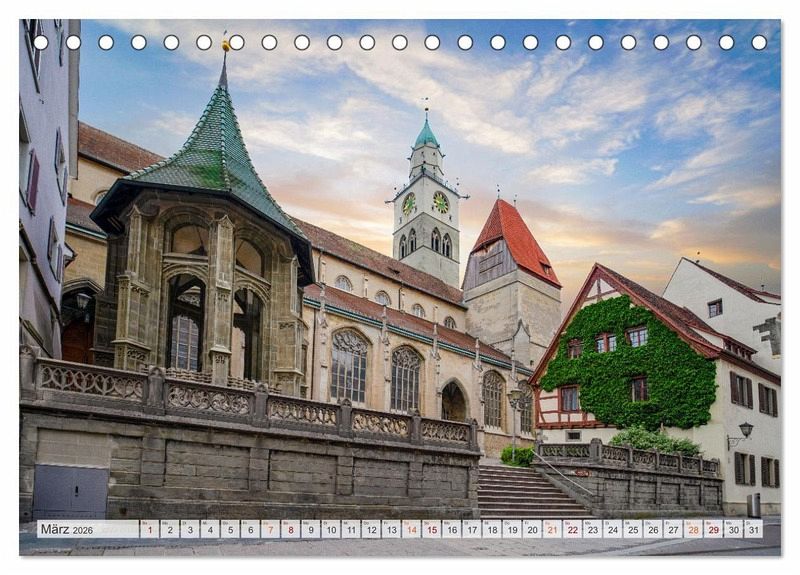Click day 31 at the strip's end
Image resolution: width=800 pixels, height=575 pixels.
[753, 529]
